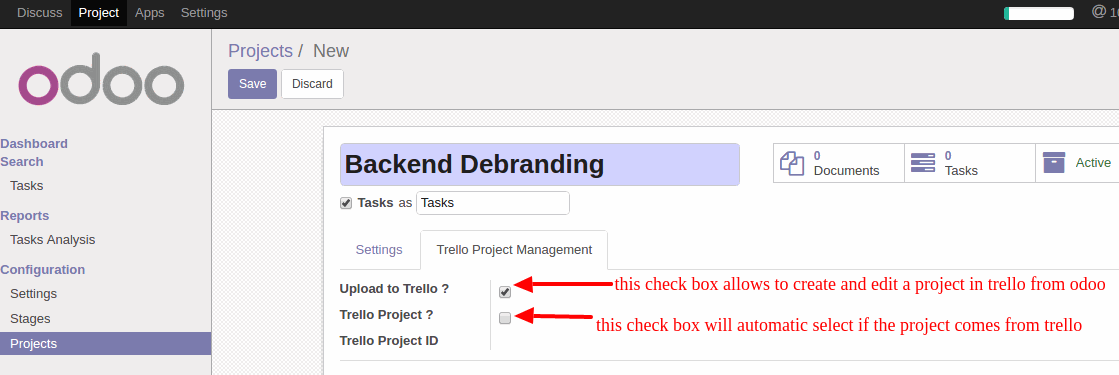Screen dimensions: 1119x375
Task: Click the Tasks list icon
Action: [923, 163]
